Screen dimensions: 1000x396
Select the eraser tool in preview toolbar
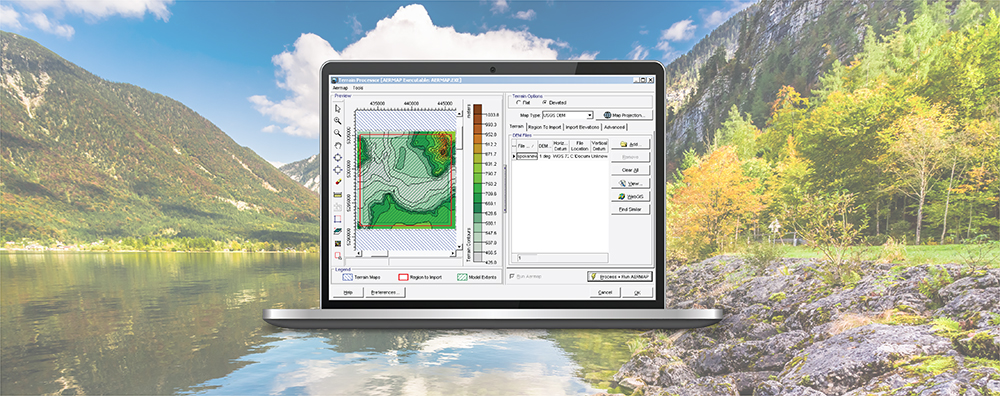pos(338,182)
